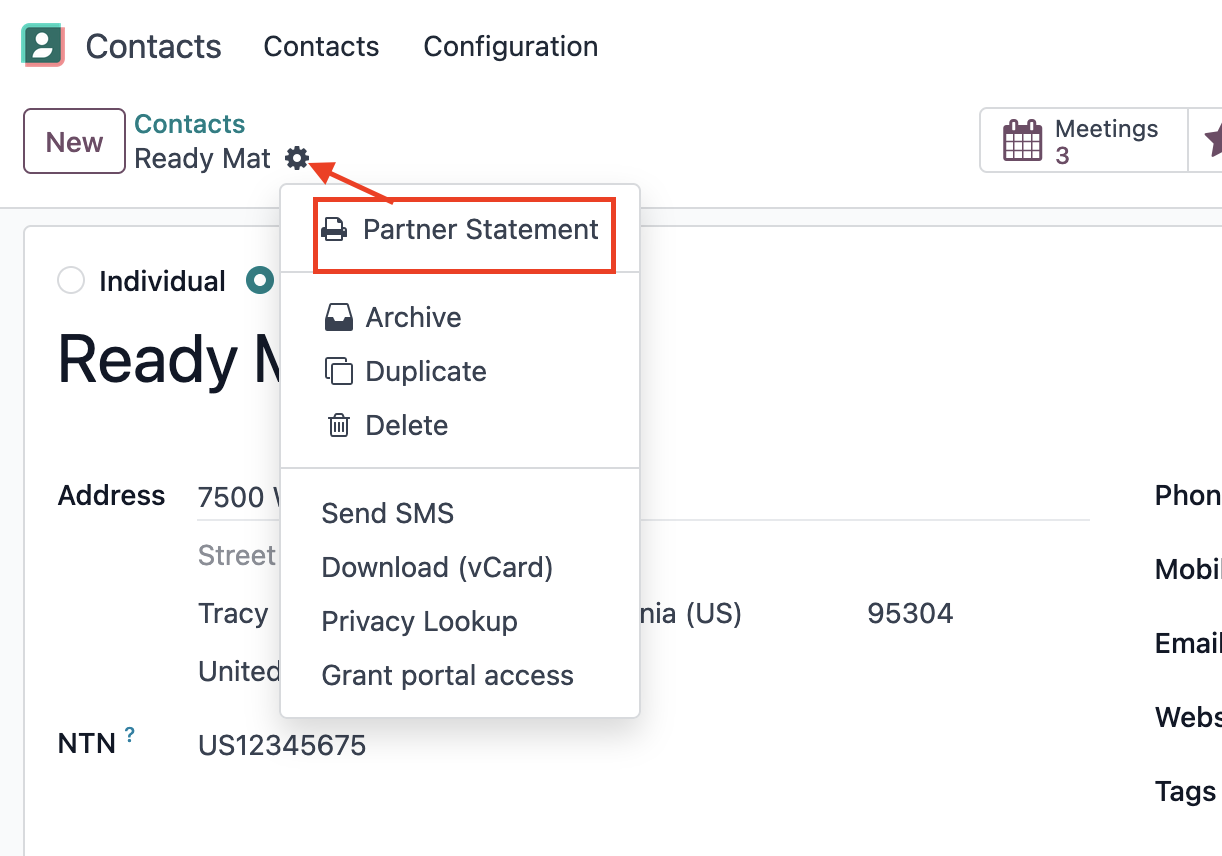1222x856 pixels.
Task: Go back via the Contacts breadcrumb link
Action: [190, 124]
